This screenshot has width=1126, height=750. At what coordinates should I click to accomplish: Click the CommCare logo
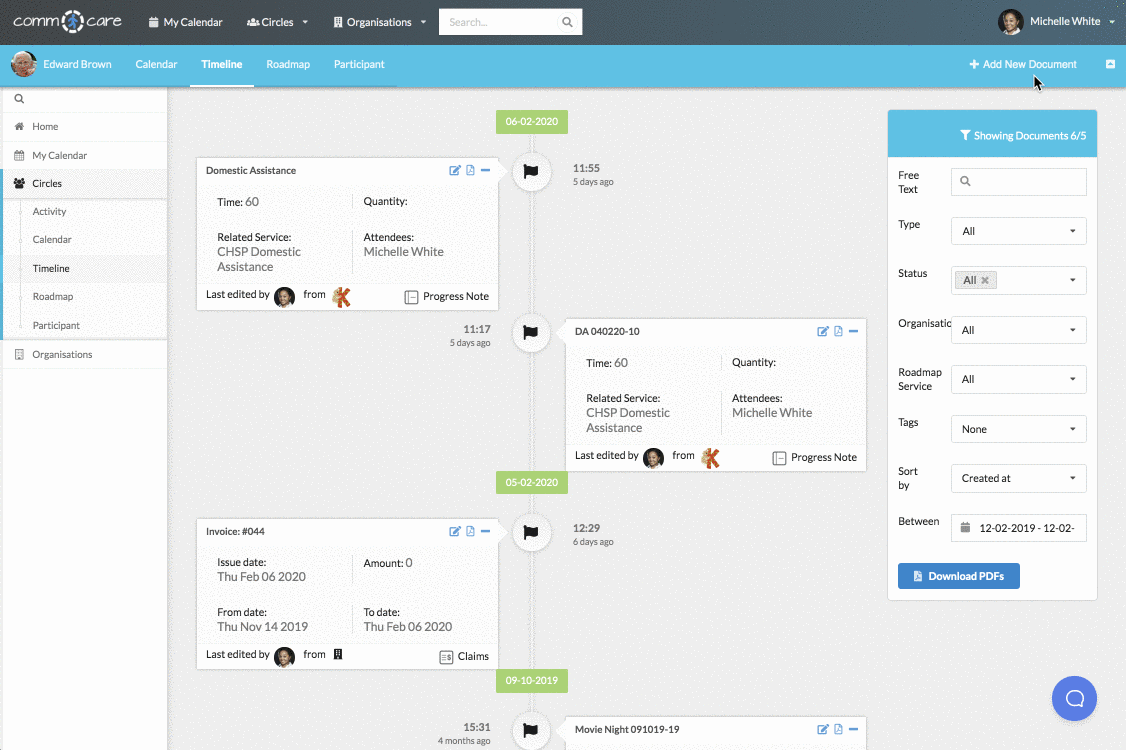pos(66,21)
